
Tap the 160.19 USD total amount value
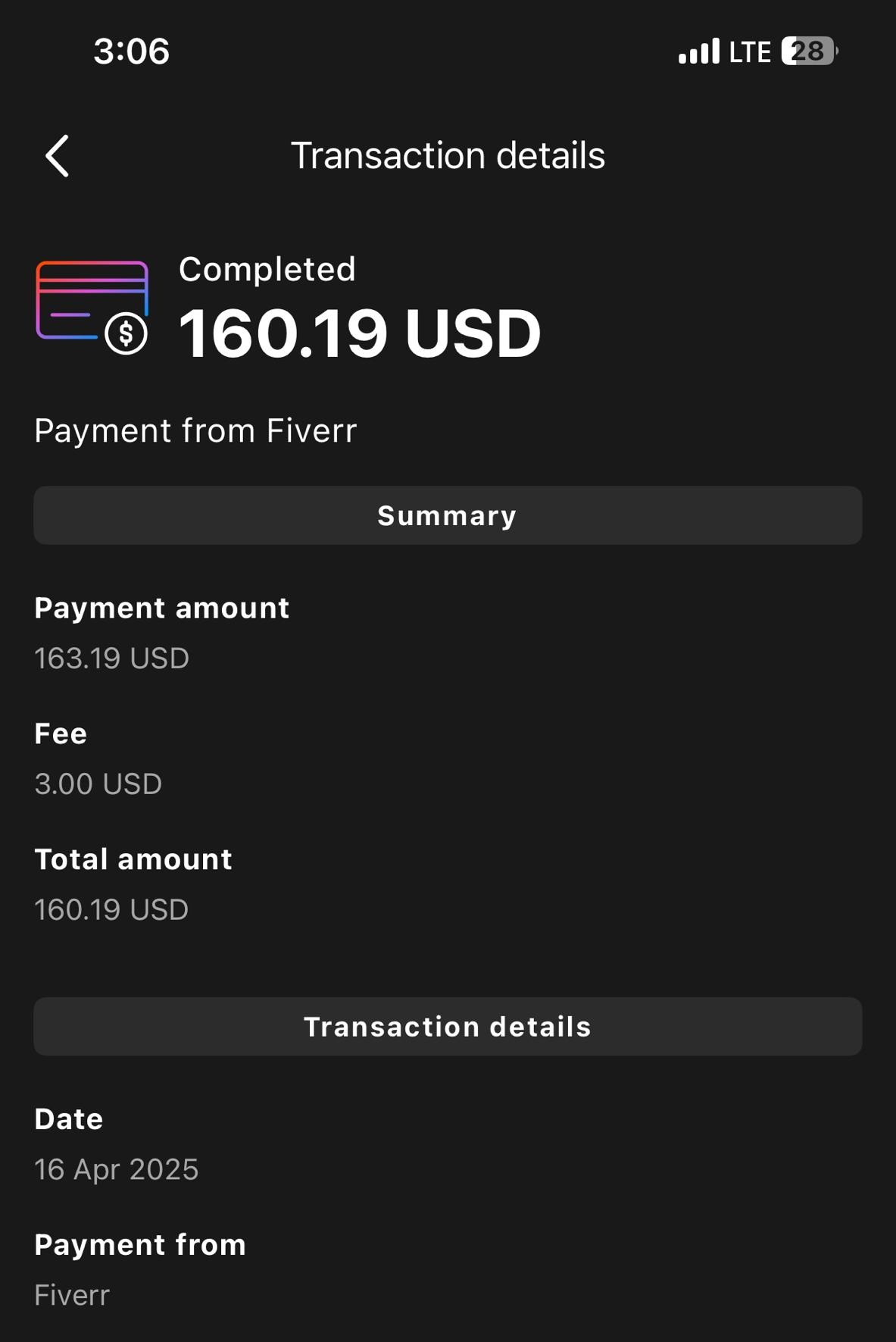111,910
